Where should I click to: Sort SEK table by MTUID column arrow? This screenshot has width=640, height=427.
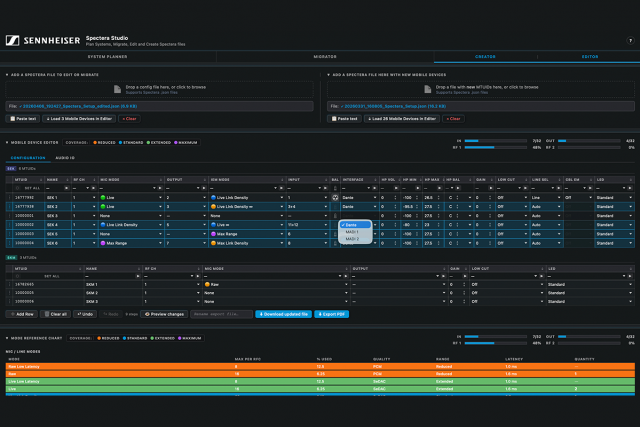(x=41, y=180)
